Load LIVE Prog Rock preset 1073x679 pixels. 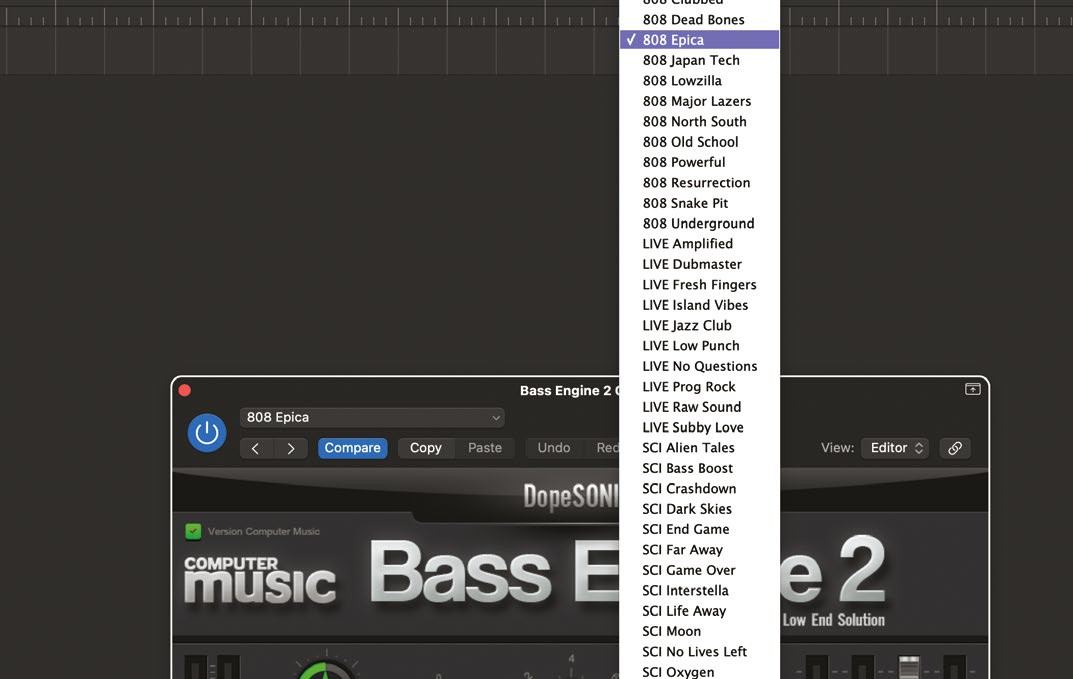tap(699, 387)
